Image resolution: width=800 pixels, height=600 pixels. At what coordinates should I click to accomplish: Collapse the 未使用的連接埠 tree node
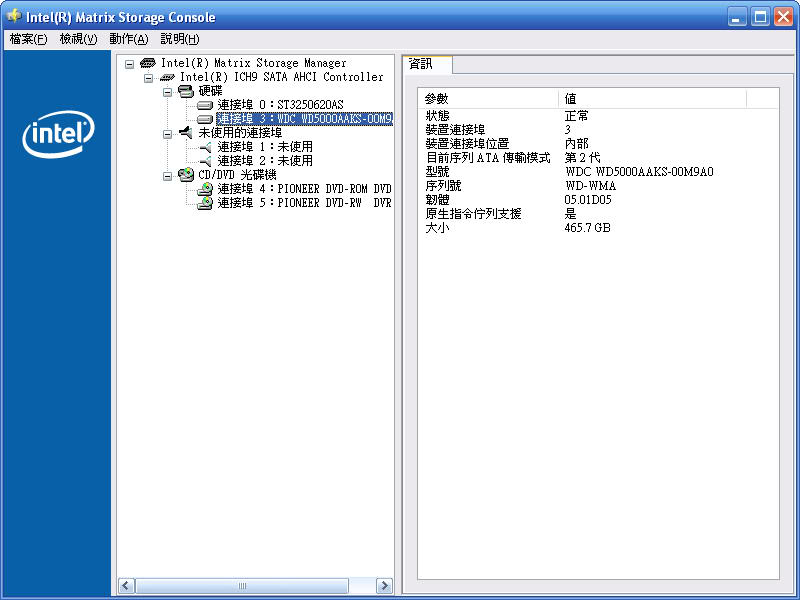point(167,134)
